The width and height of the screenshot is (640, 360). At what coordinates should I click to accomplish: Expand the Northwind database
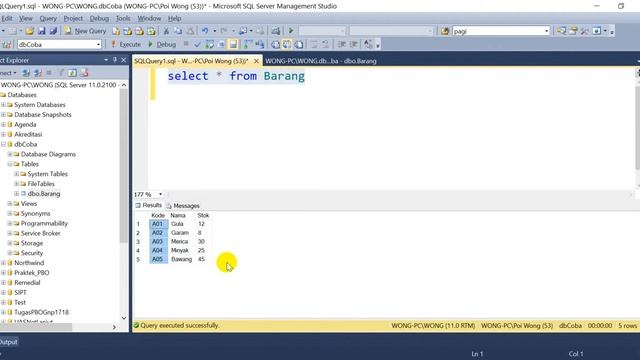click(3, 263)
